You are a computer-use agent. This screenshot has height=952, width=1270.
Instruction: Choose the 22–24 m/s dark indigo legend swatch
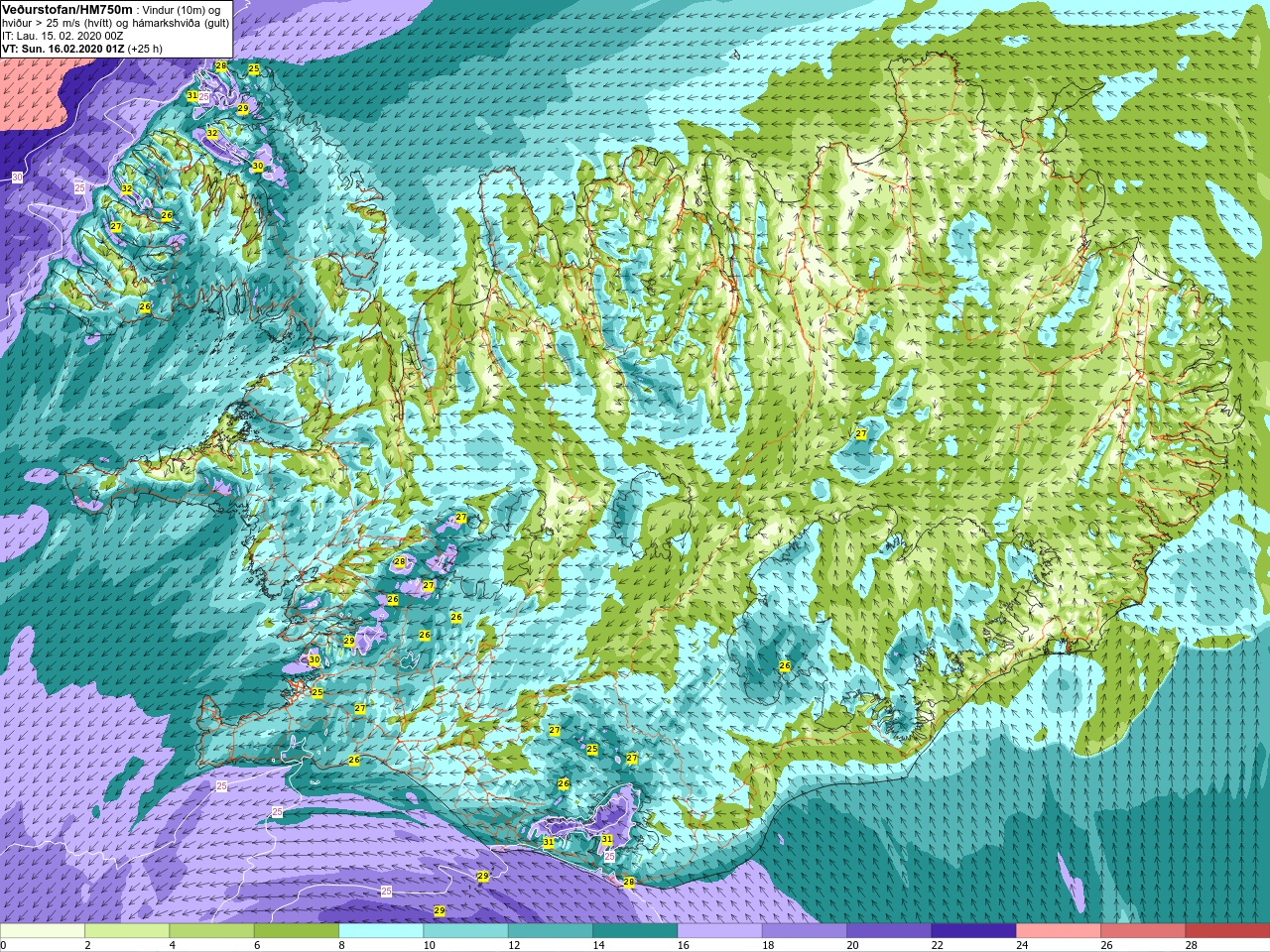[x=973, y=931]
